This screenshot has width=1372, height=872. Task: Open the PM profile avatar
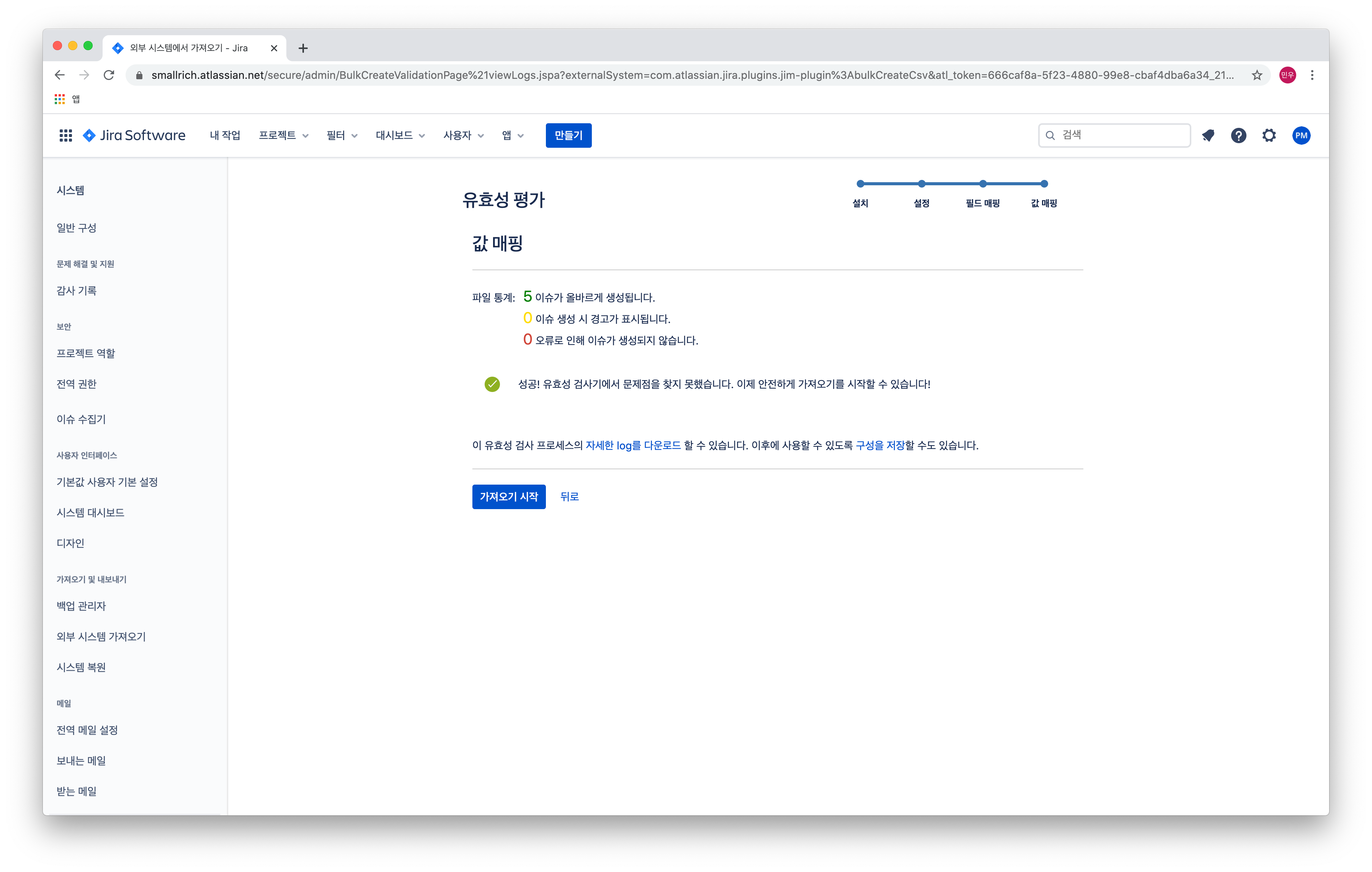pos(1301,136)
